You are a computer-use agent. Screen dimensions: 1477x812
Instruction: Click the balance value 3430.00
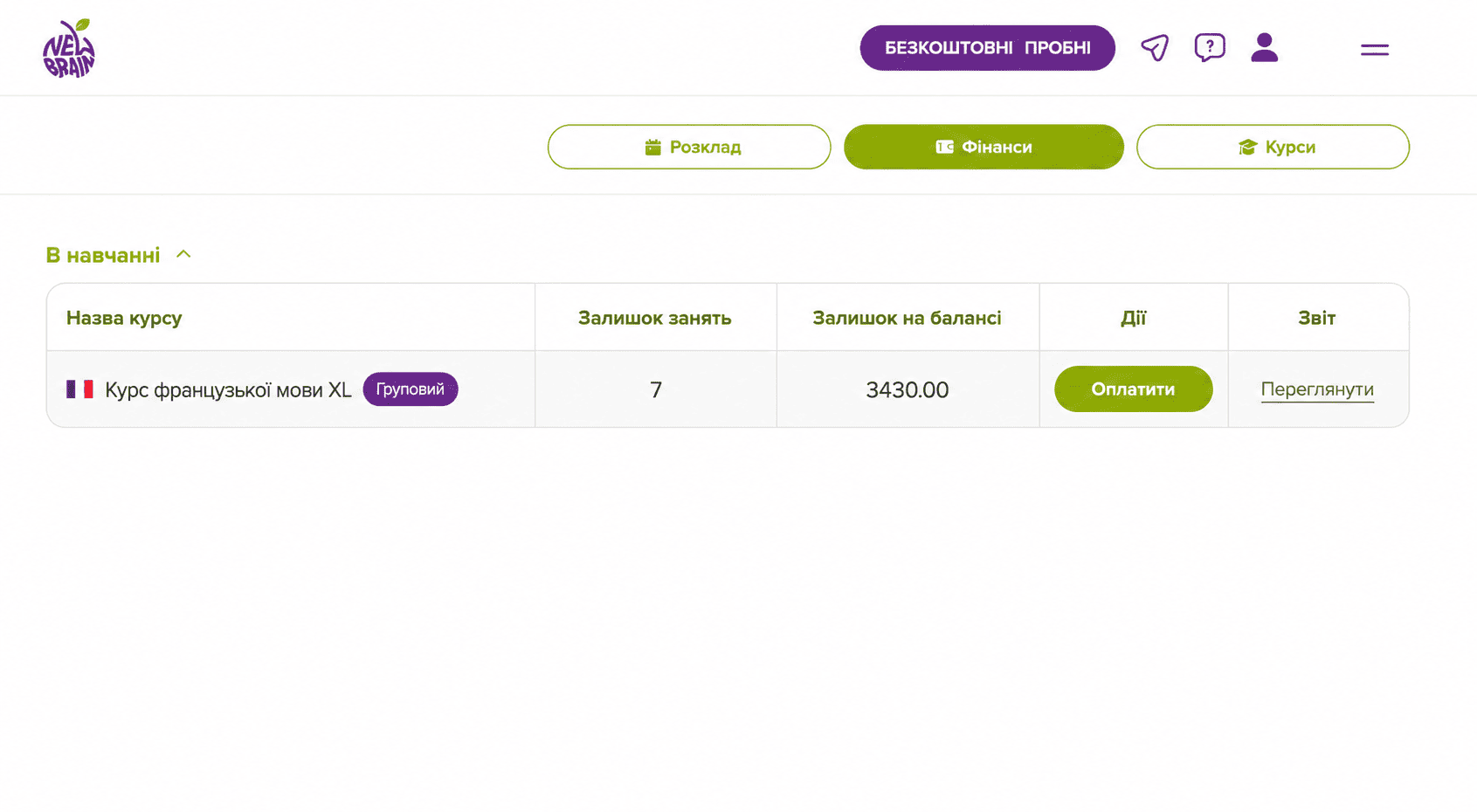pyautogui.click(x=907, y=389)
